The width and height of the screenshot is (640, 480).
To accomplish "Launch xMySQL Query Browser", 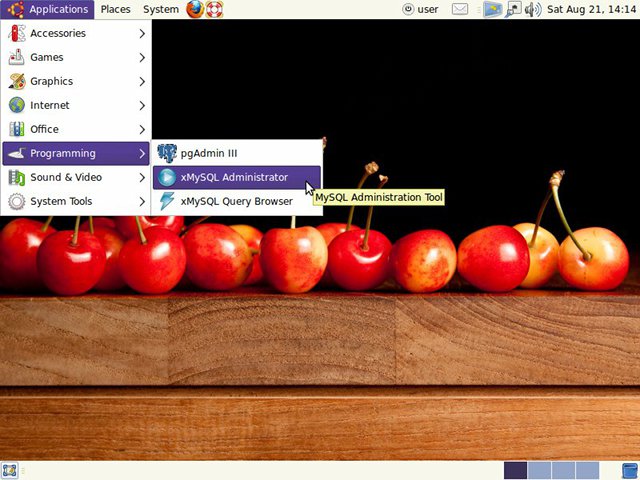I will click(237, 201).
